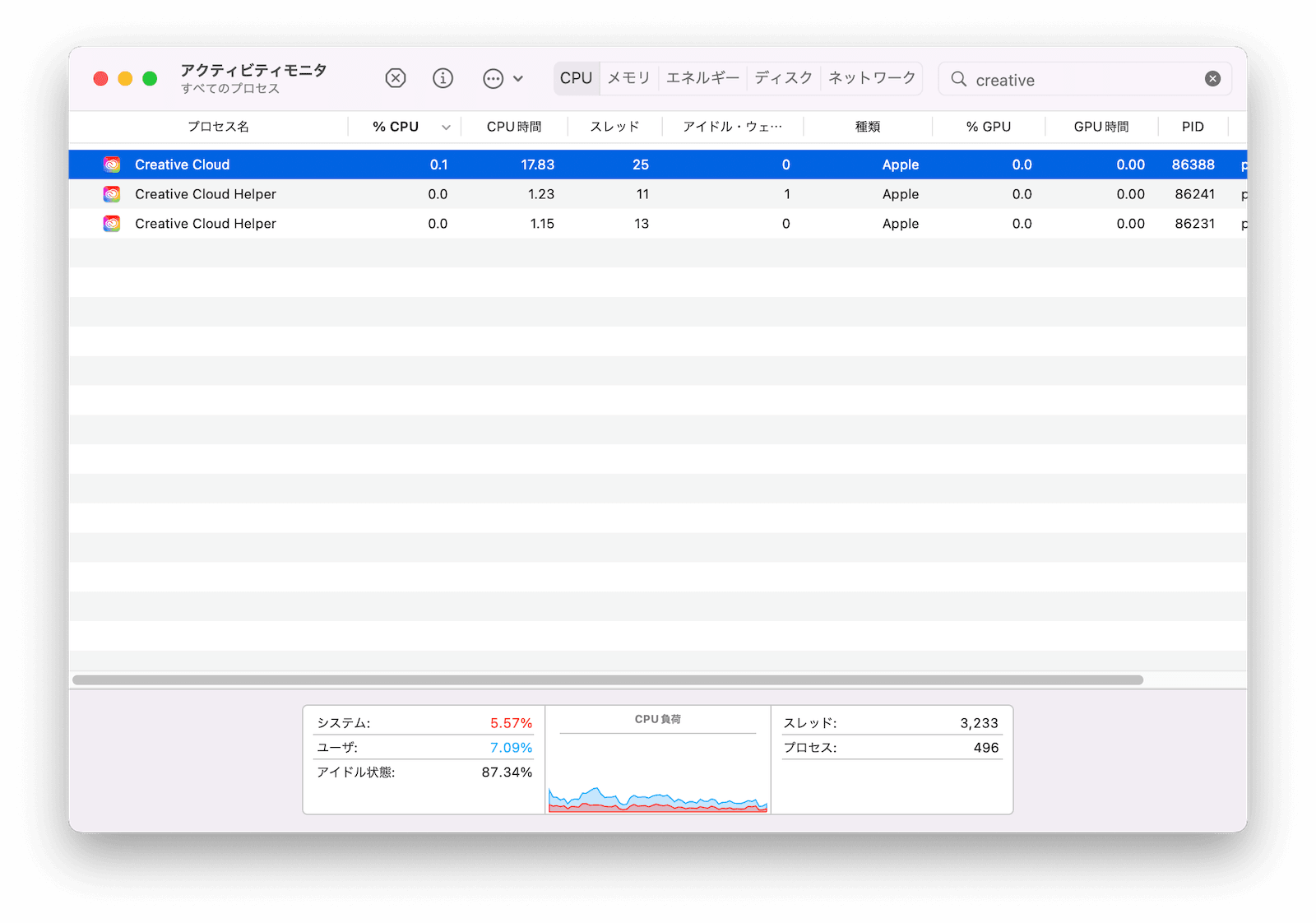This screenshot has height=923, width=1316.
Task: Sort by the 種類 column header
Action: (868, 127)
